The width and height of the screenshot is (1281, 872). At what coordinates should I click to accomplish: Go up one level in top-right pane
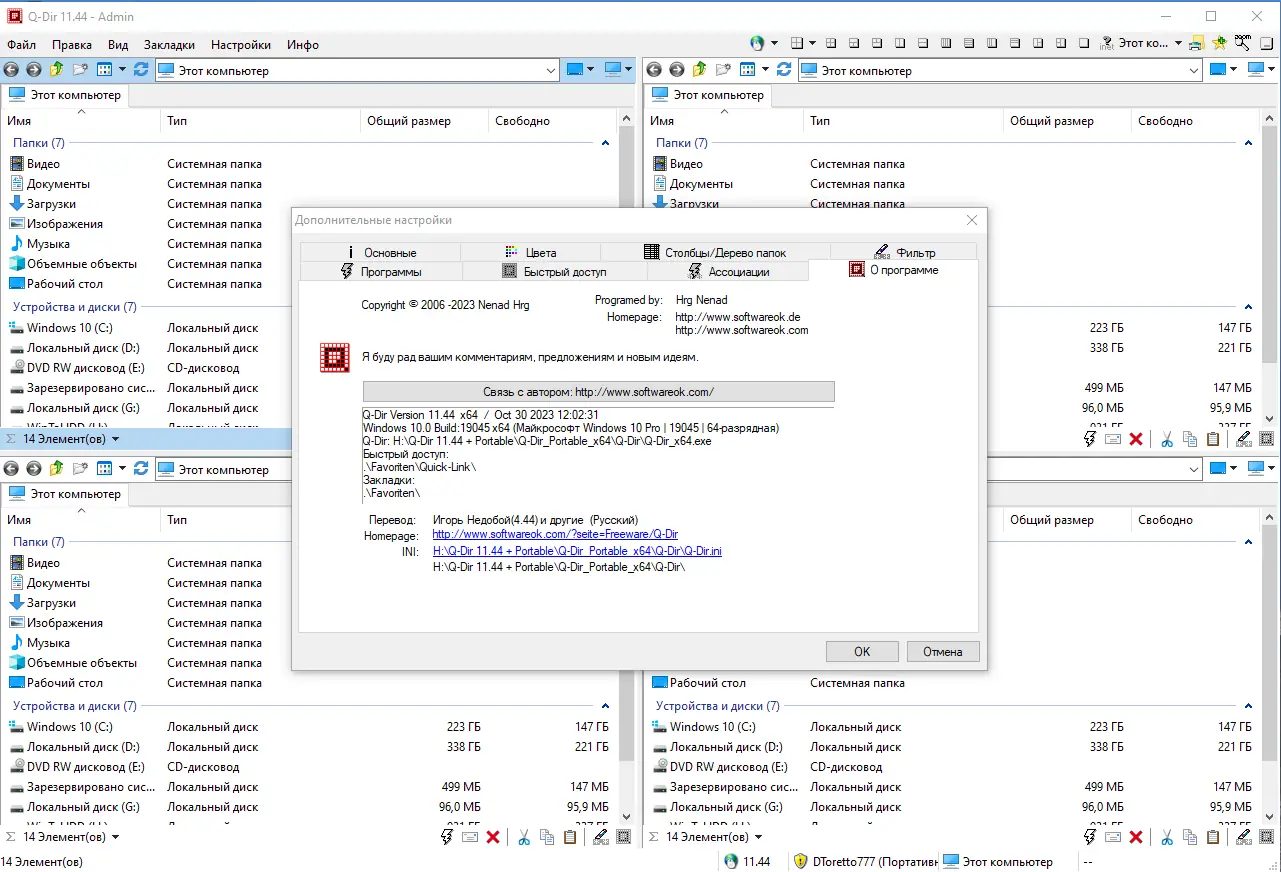coord(700,70)
